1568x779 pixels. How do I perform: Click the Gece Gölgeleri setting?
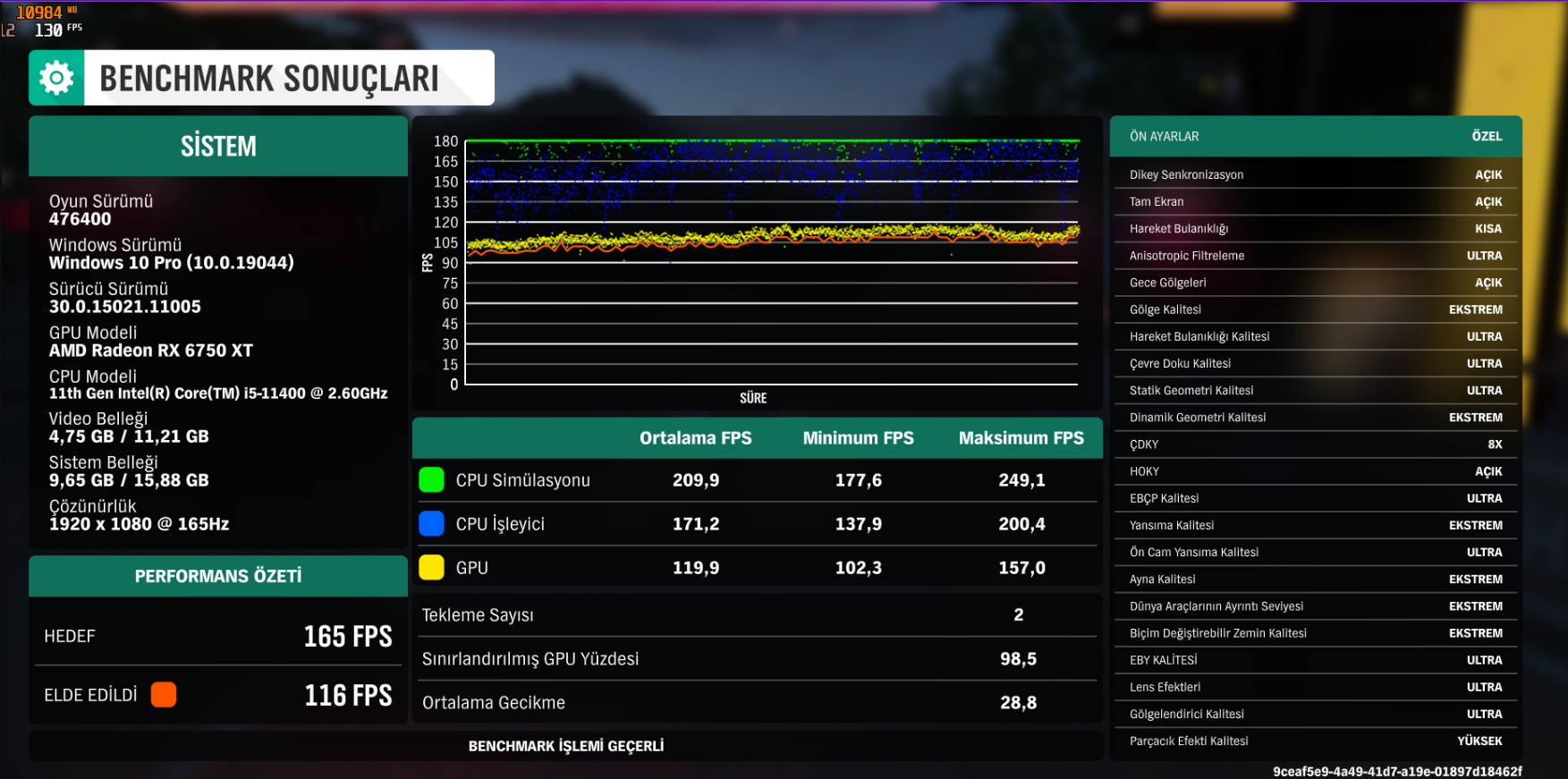pos(1316,283)
